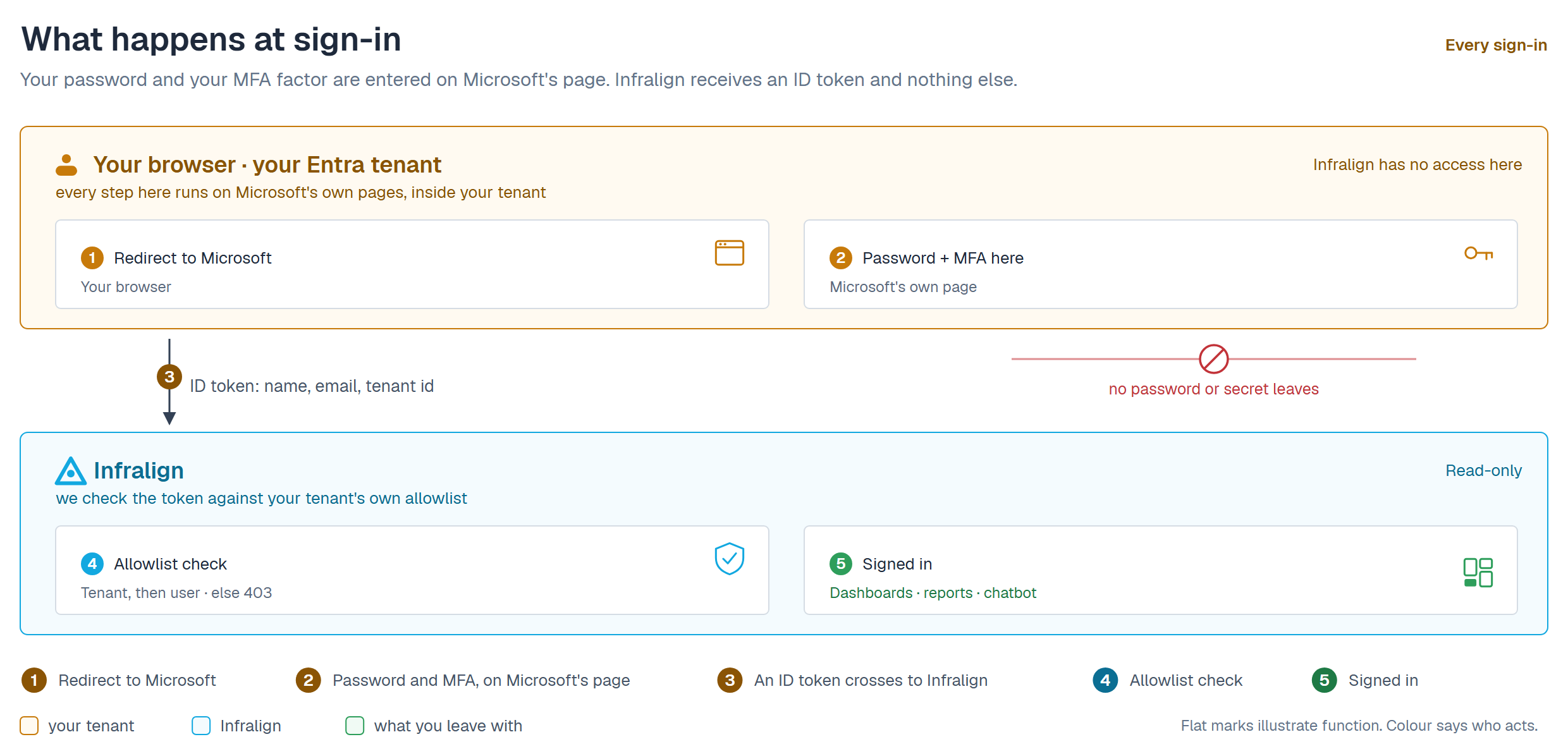This screenshot has height=756, width=1568.
Task: Open the 'Allowlist check' step card
Action: click(412, 570)
